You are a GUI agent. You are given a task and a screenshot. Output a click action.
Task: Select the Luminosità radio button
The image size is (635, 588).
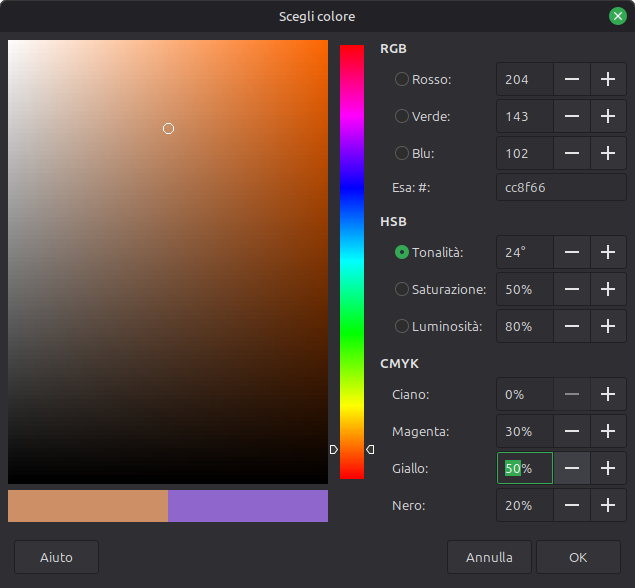402,326
